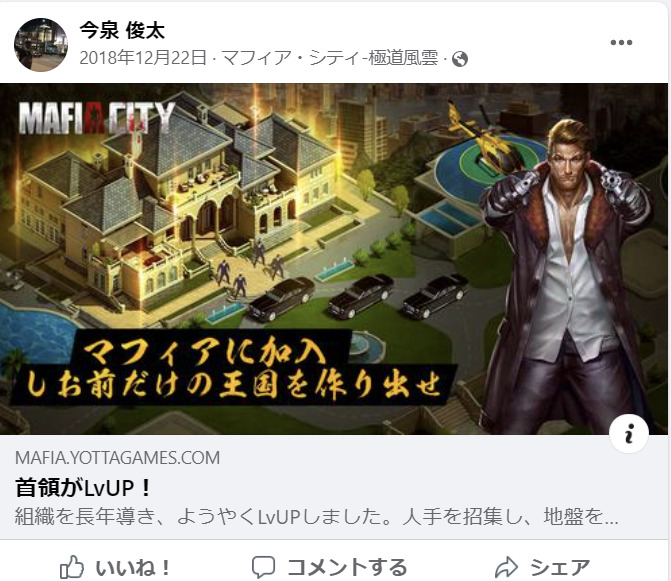Open the 今泉 俊太 profile name link
The image size is (671, 581).
(122, 31)
